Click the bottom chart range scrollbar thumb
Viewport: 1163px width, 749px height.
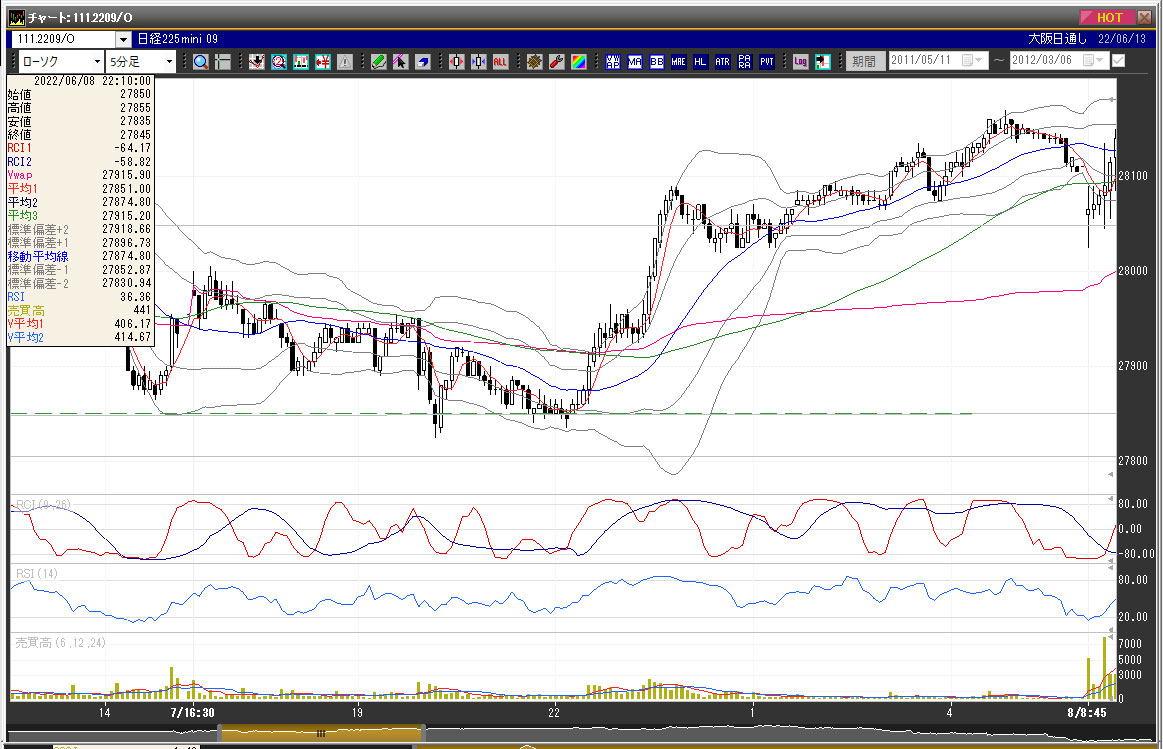click(321, 733)
